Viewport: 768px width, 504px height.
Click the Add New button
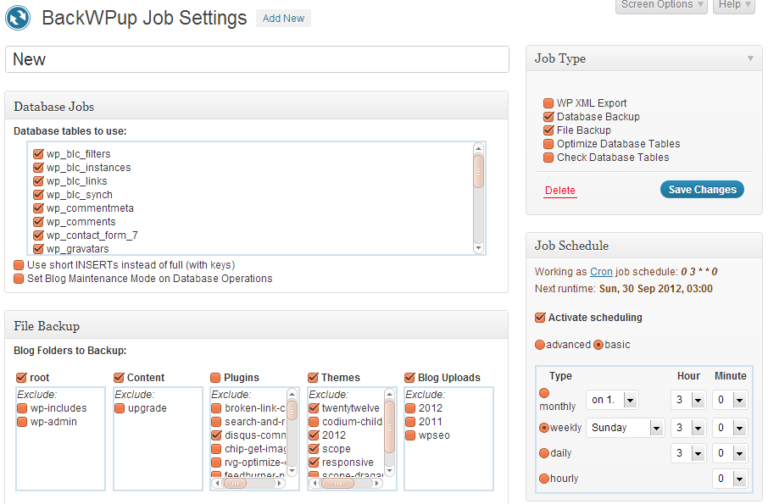click(x=283, y=18)
